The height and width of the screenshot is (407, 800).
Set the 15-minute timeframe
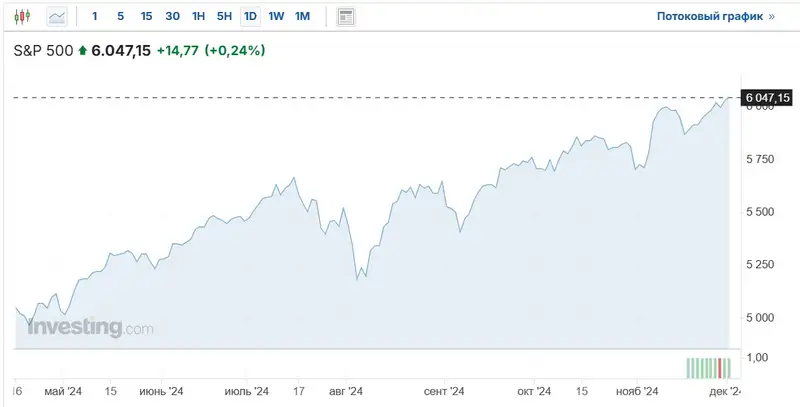tap(147, 17)
